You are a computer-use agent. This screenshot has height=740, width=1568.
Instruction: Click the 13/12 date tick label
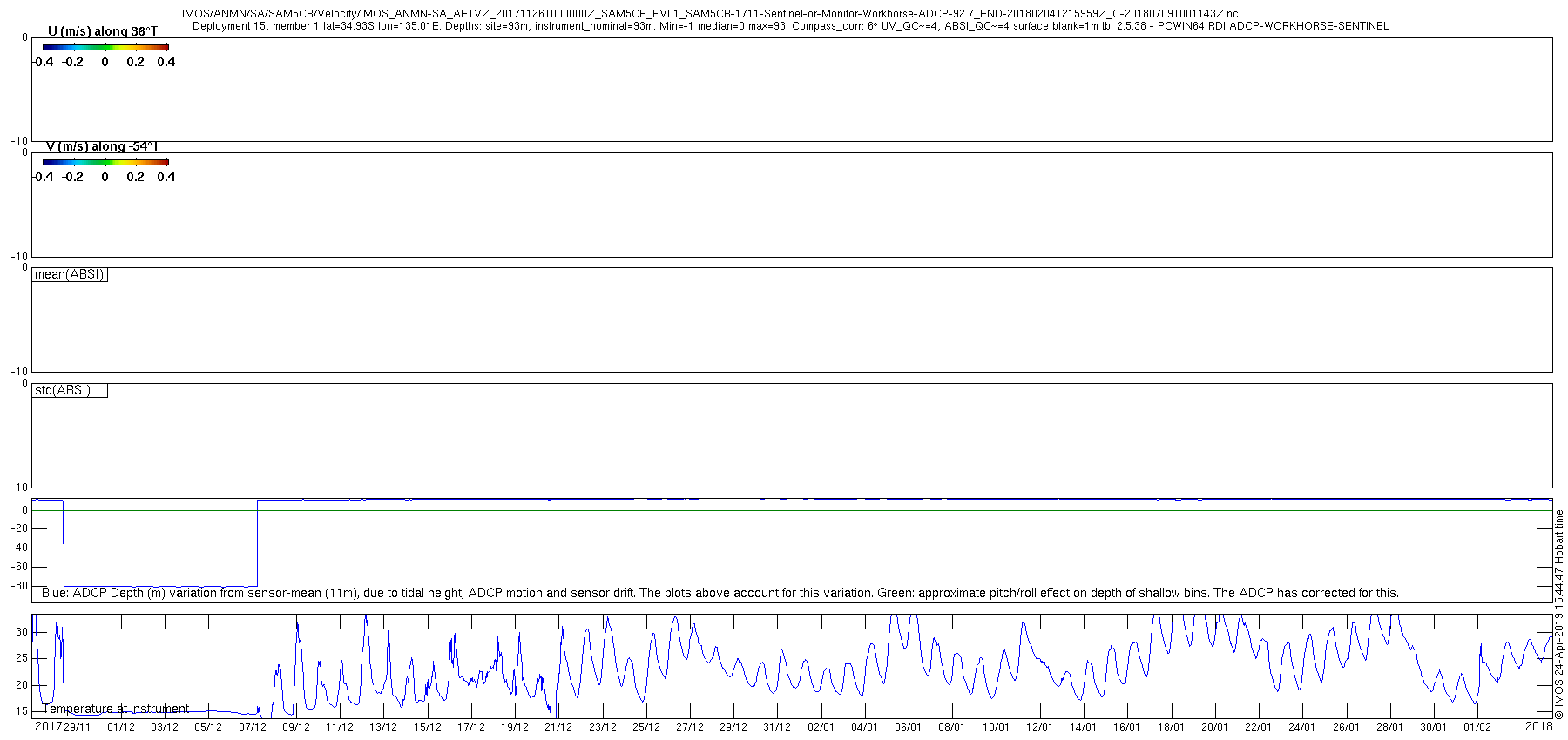[x=383, y=728]
